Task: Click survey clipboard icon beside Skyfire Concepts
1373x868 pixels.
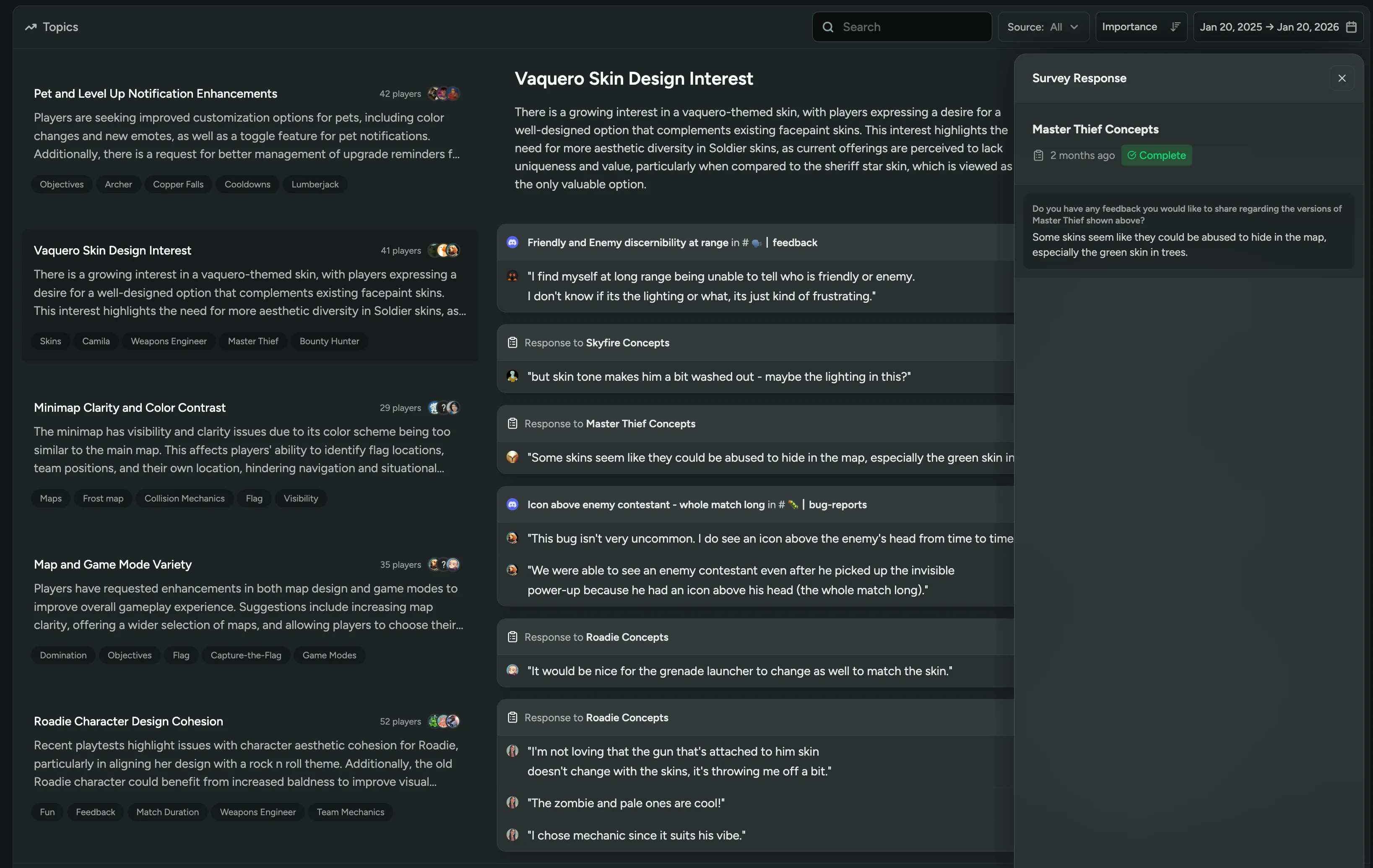Action: (x=512, y=343)
